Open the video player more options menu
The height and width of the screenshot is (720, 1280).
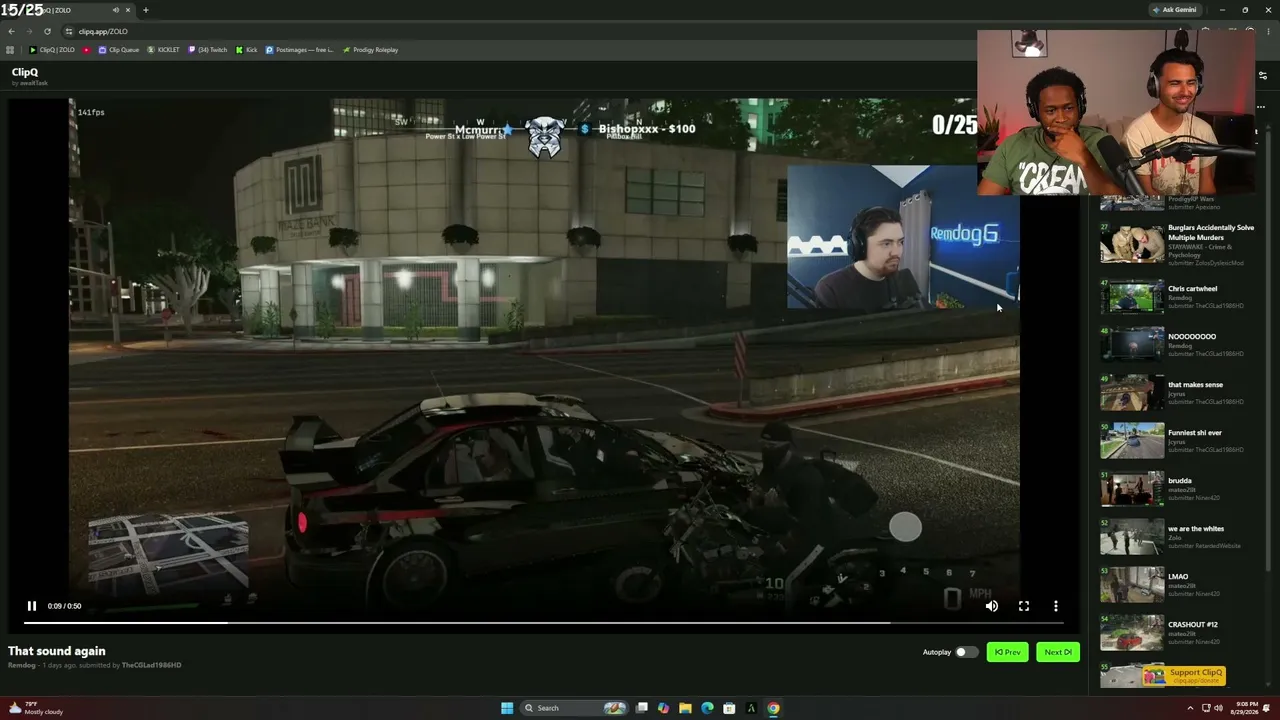1056,606
